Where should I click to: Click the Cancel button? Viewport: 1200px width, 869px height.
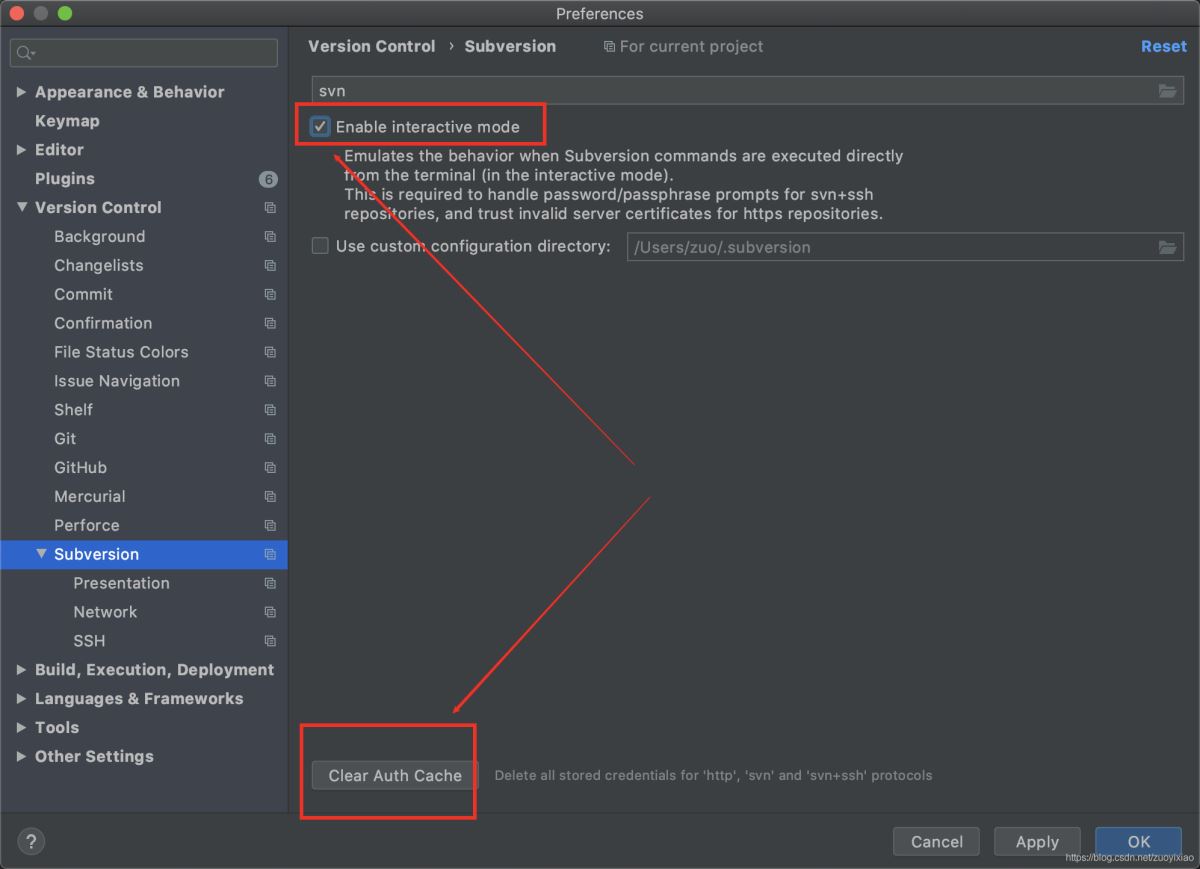point(937,842)
